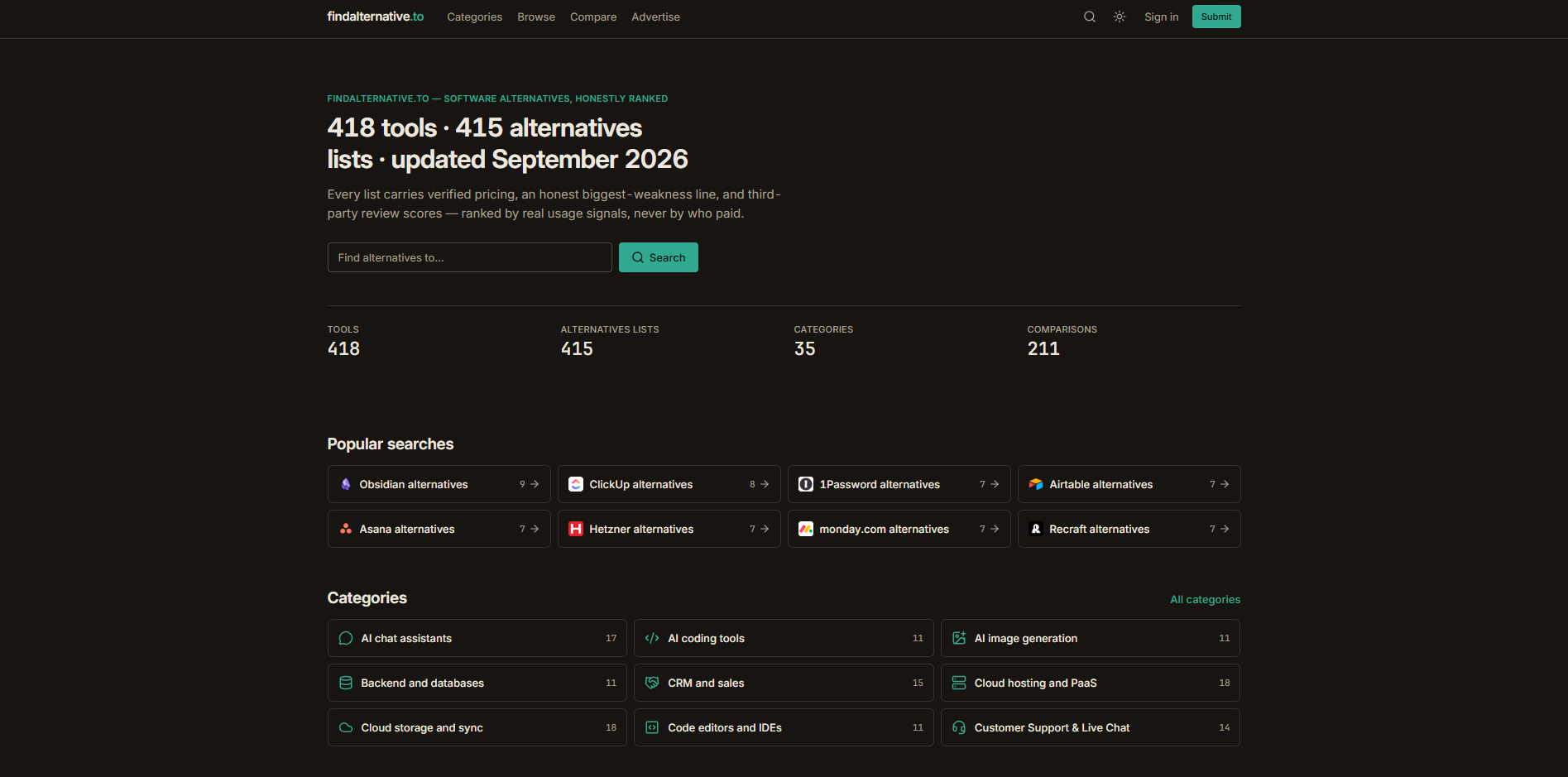Open monday.com alternatives list
The image size is (1568, 777).
[899, 529]
